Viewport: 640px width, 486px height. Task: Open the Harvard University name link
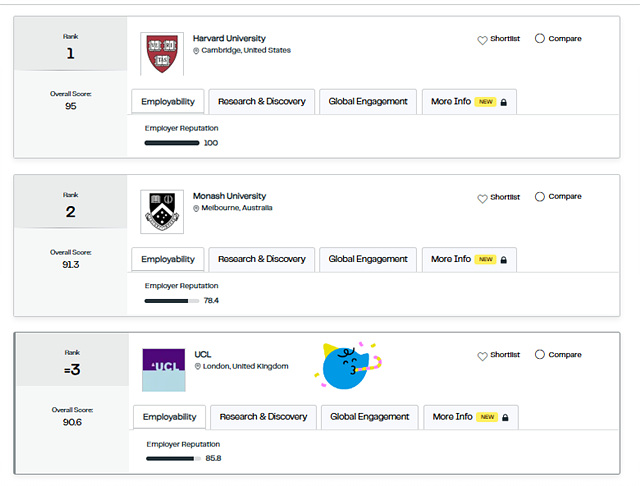[x=230, y=39]
